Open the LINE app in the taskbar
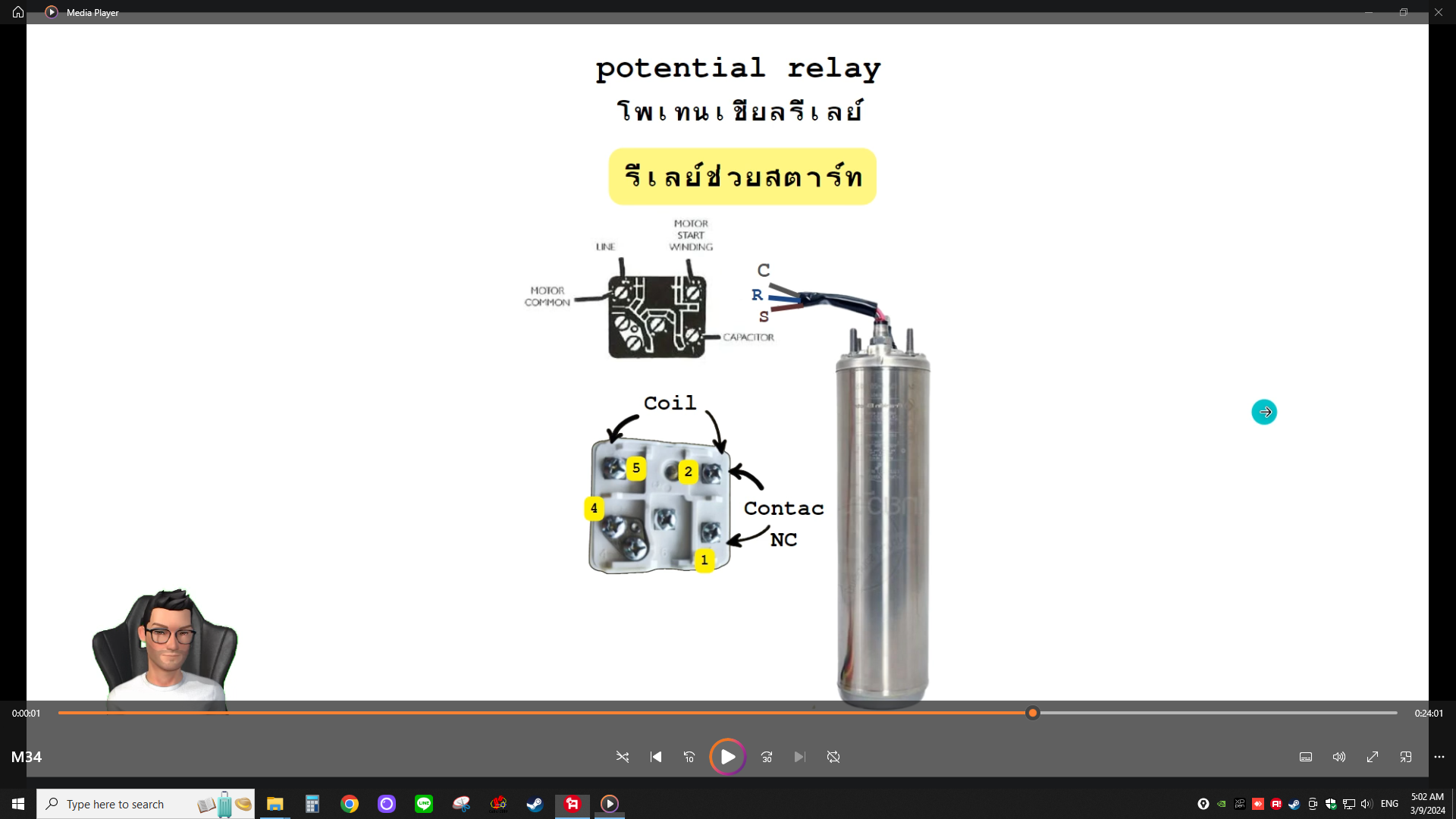 (x=424, y=804)
